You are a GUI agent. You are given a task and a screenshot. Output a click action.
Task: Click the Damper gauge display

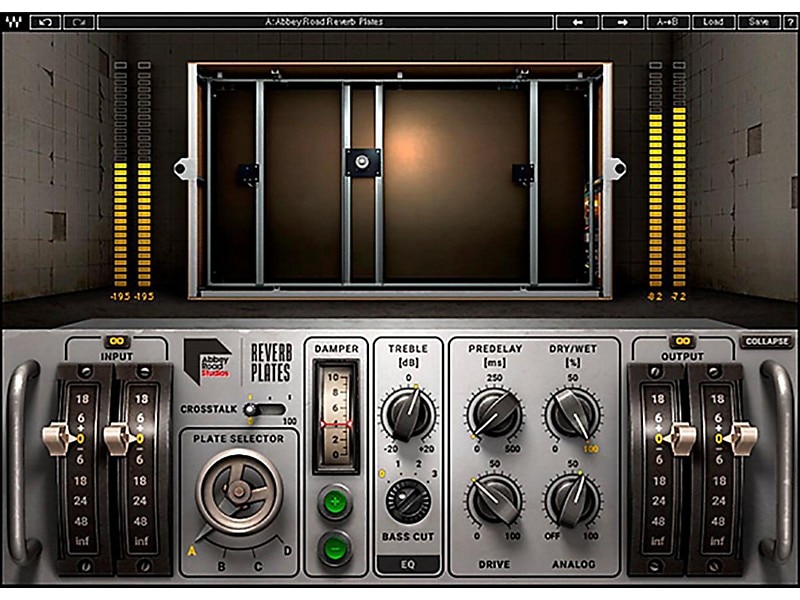[x=336, y=416]
